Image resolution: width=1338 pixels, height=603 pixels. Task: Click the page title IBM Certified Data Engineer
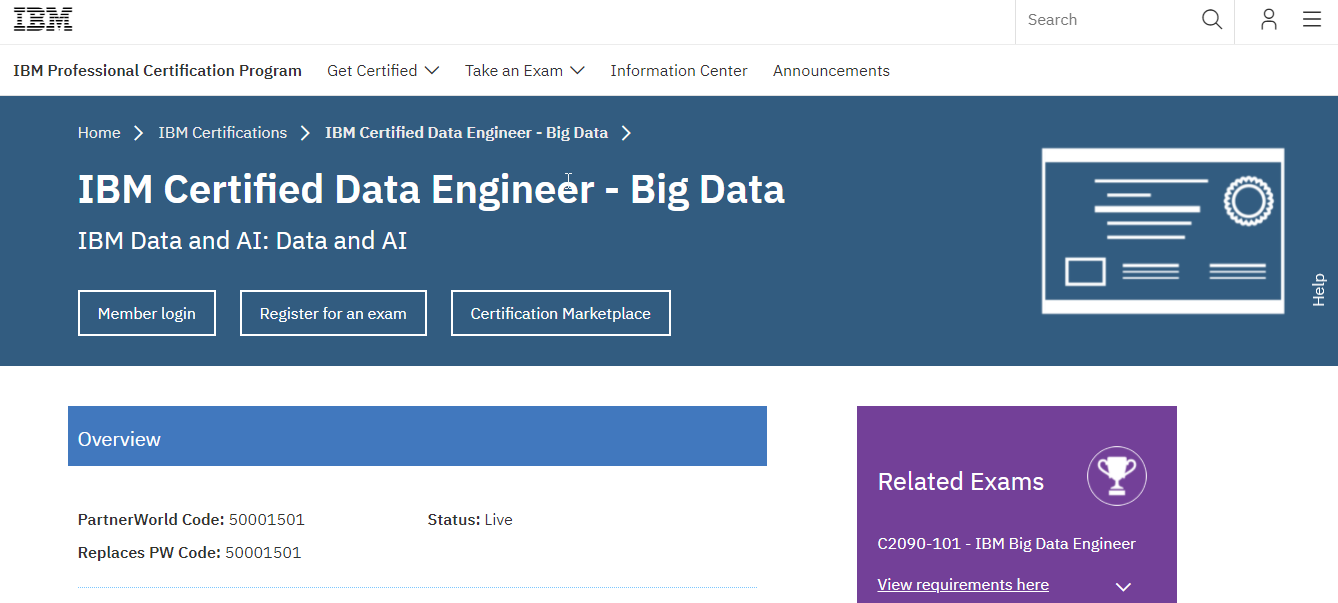pos(431,190)
